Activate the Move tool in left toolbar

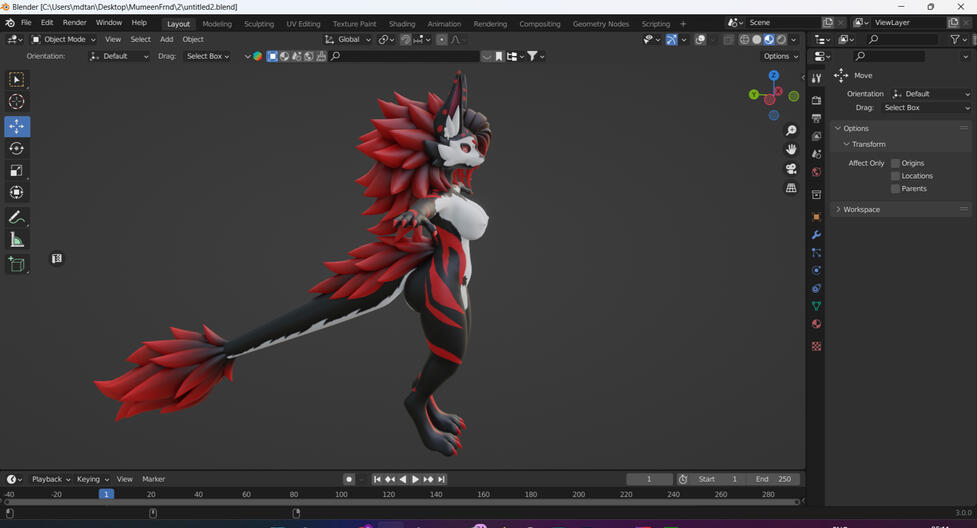17,127
